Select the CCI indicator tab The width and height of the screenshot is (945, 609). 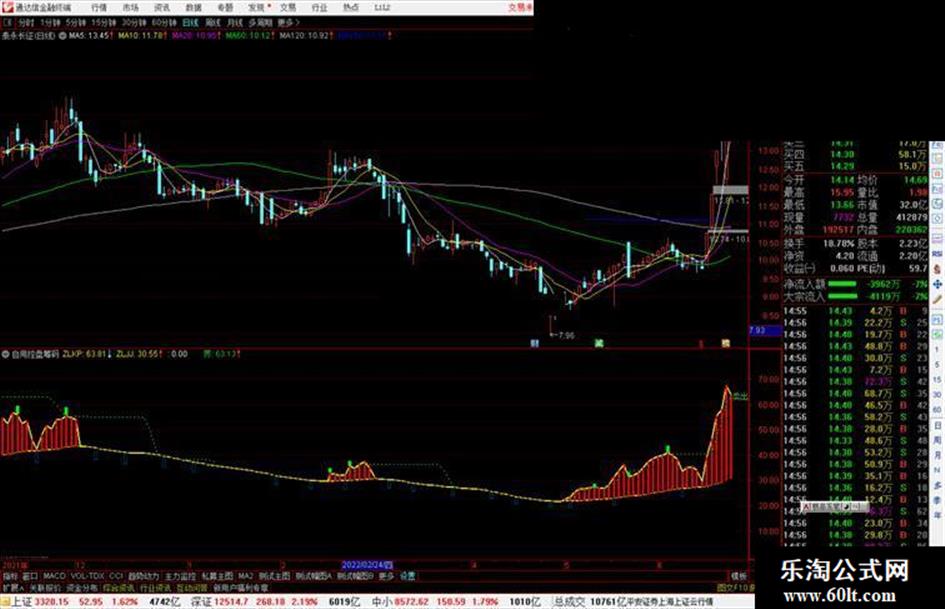[x=116, y=576]
